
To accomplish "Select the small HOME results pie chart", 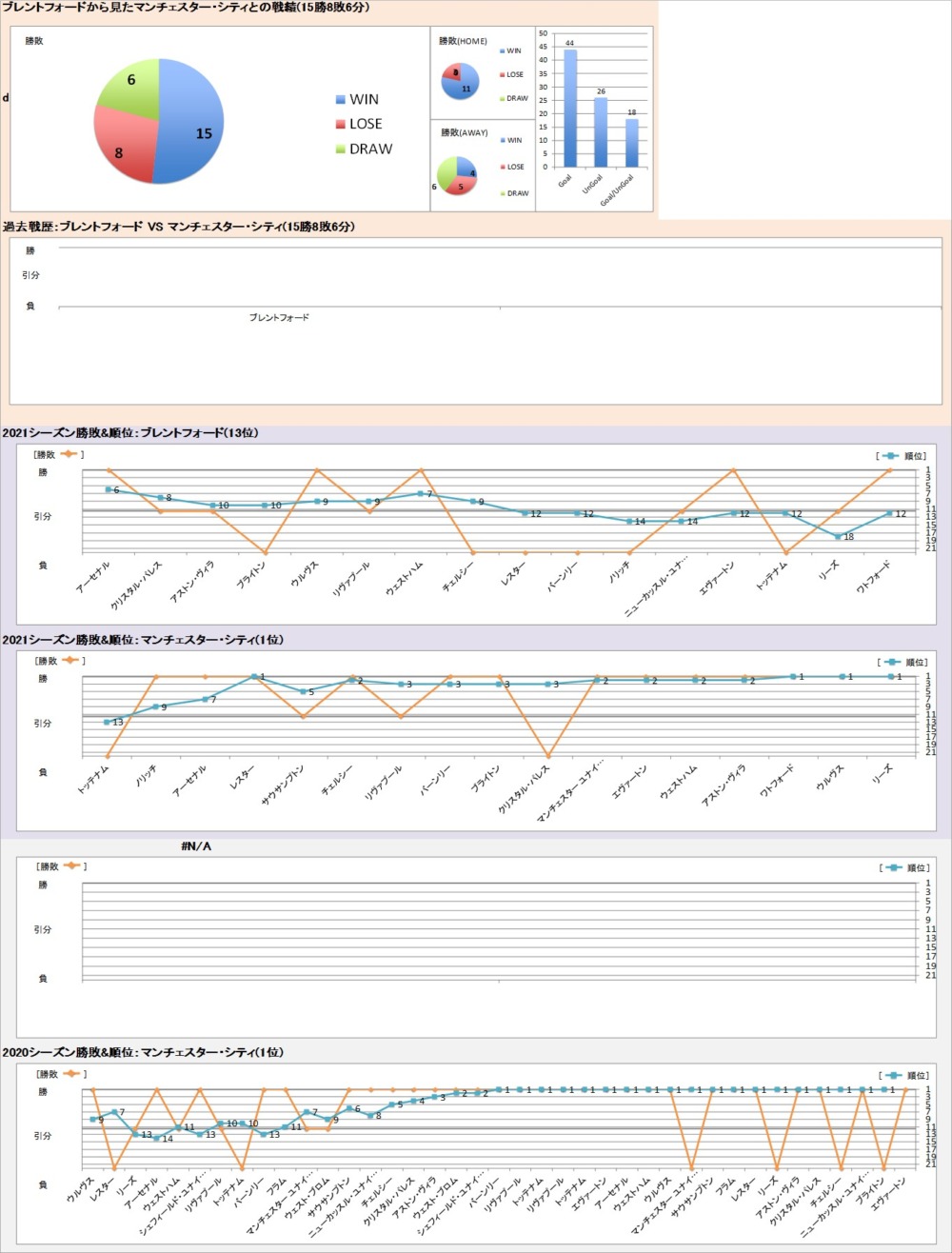I will (x=460, y=81).
